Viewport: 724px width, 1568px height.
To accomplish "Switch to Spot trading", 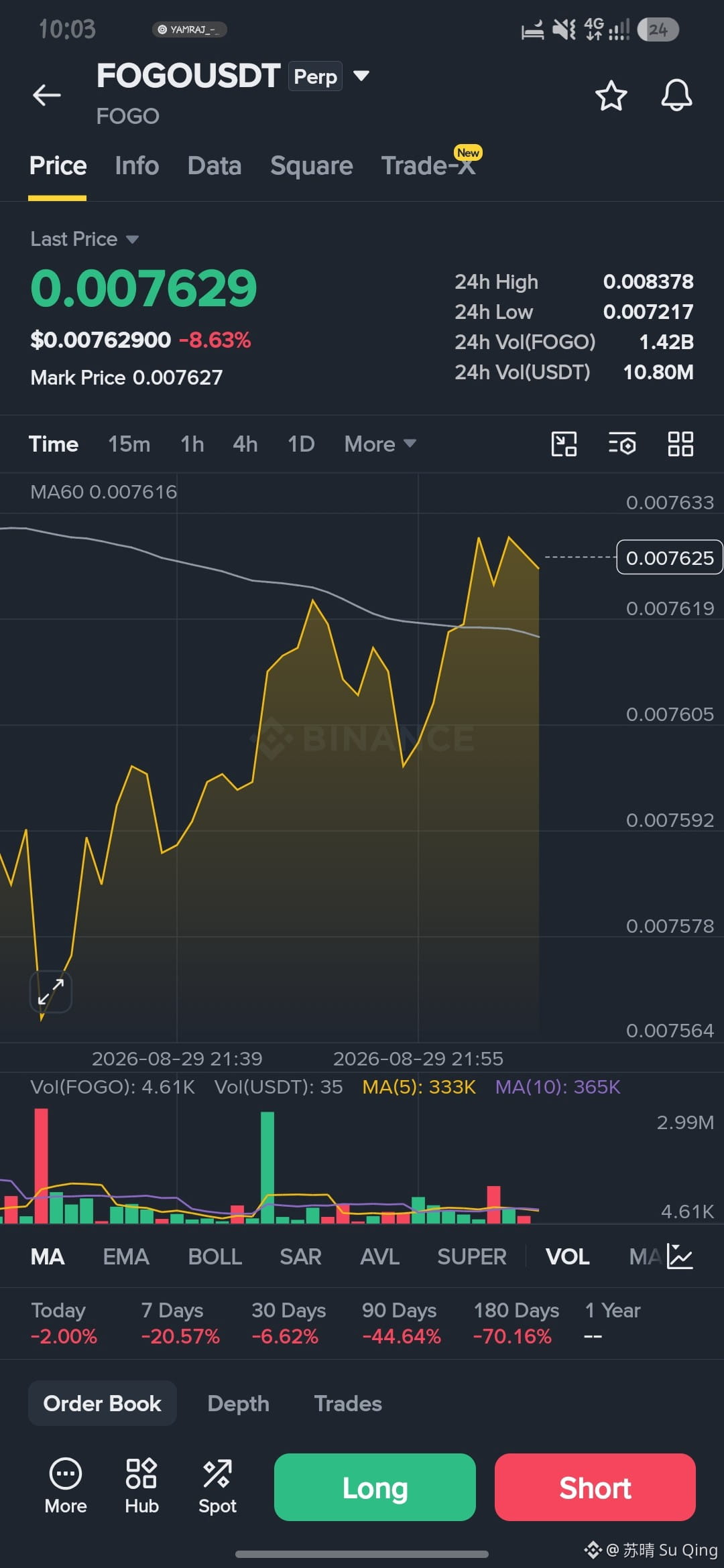I will pyautogui.click(x=217, y=1487).
